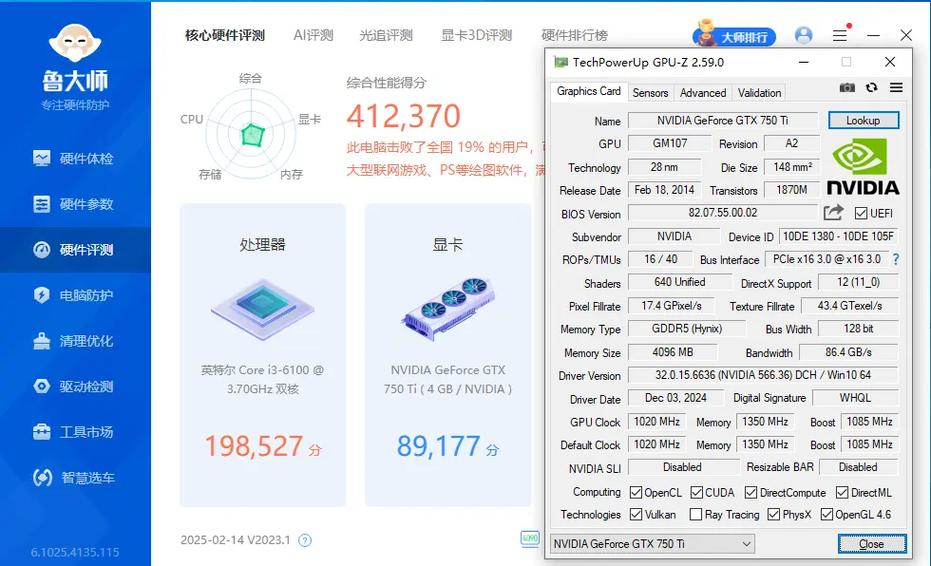
Task: Open 电脑防护 in the sidebar
Action: [75, 295]
